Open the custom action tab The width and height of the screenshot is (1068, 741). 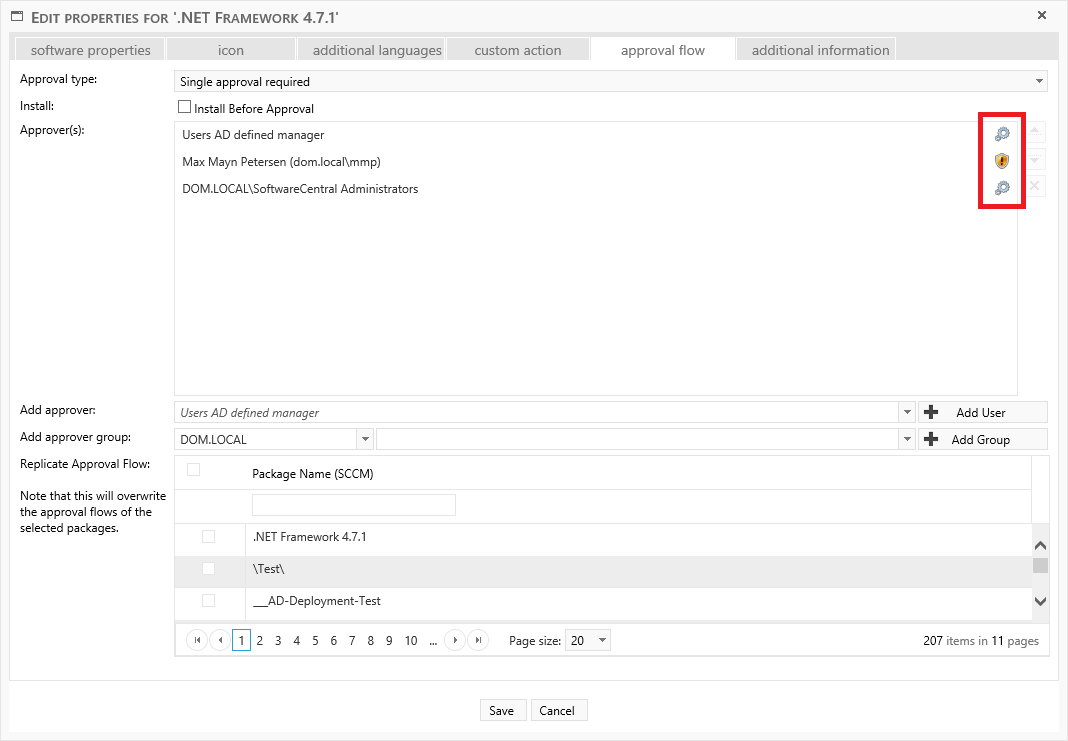pos(517,50)
